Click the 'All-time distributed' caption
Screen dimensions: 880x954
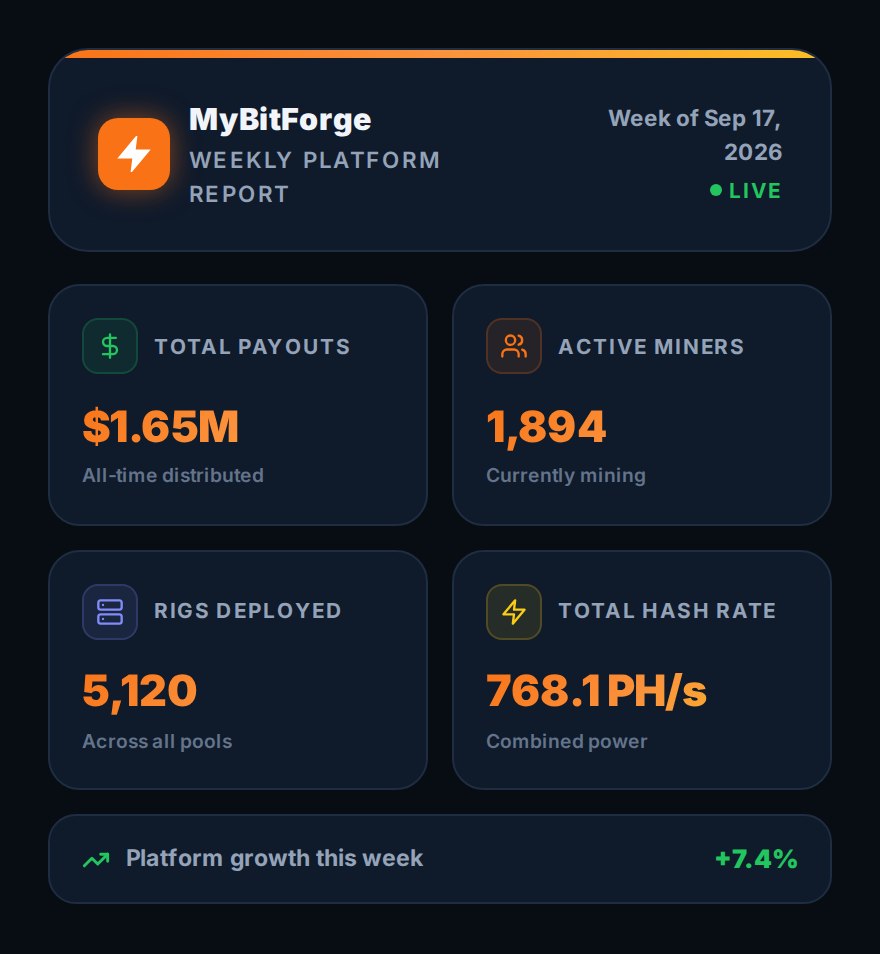(173, 475)
